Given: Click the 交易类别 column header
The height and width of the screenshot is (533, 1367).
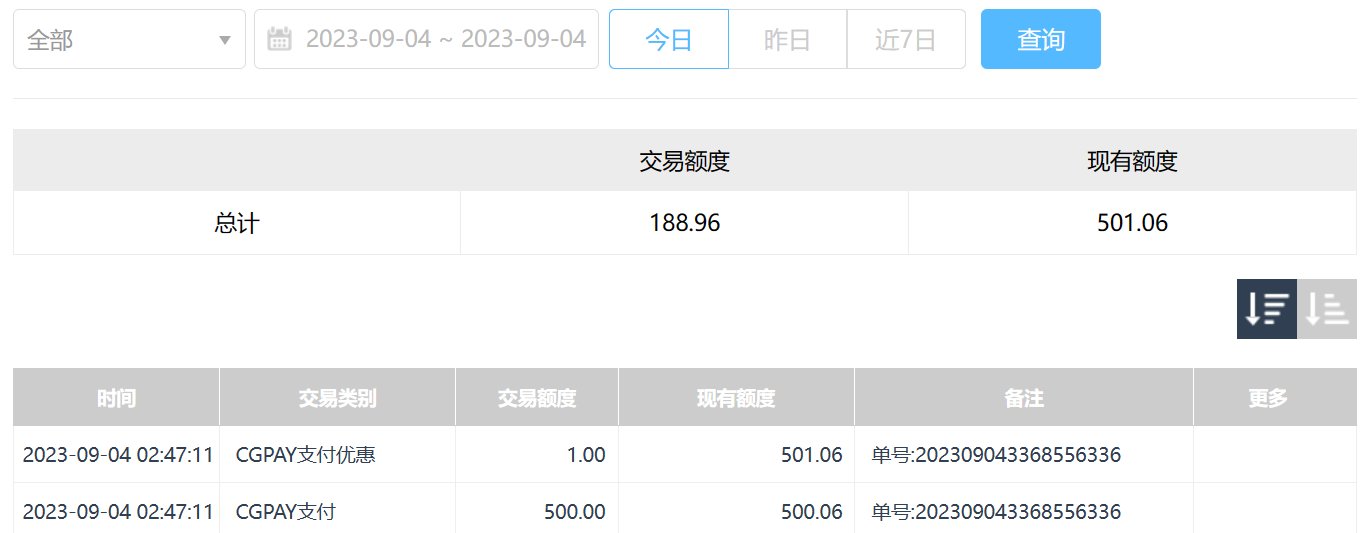Looking at the screenshot, I should 337,398.
